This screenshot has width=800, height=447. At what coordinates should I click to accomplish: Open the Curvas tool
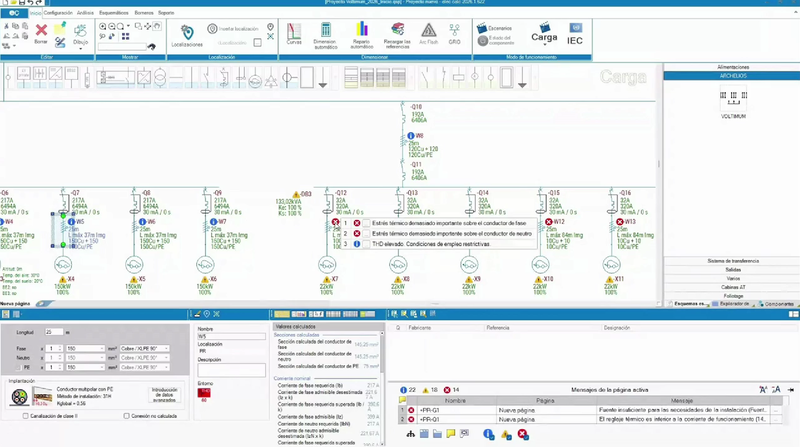294,34
